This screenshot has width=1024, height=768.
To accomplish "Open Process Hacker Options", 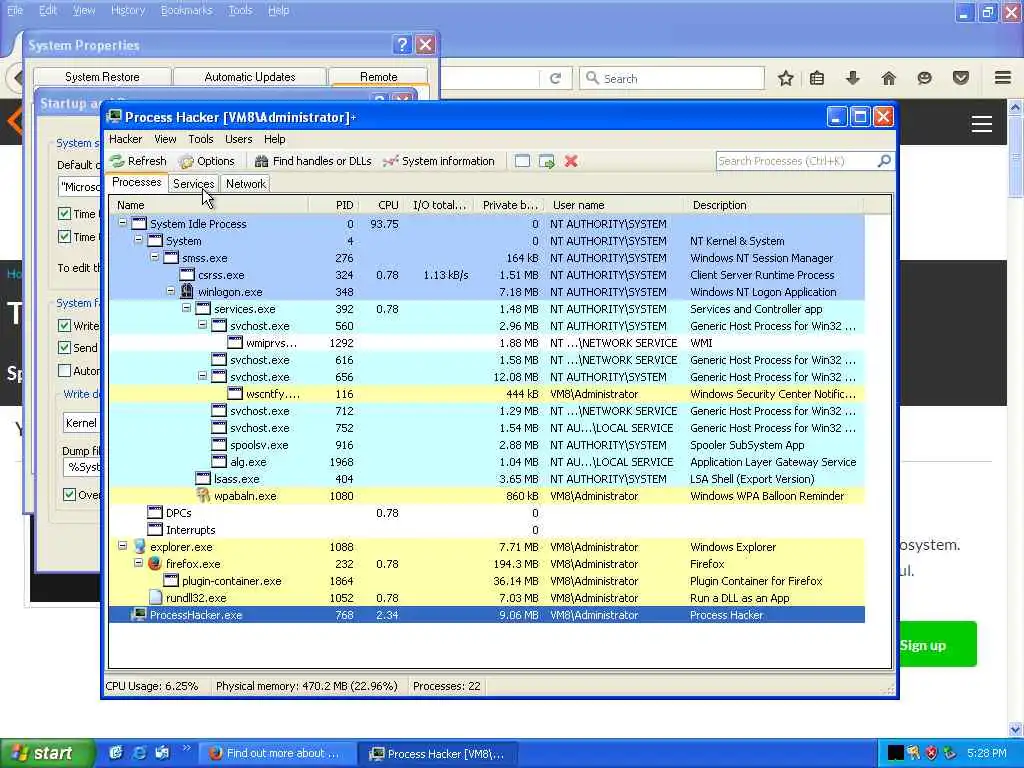I will 207,161.
